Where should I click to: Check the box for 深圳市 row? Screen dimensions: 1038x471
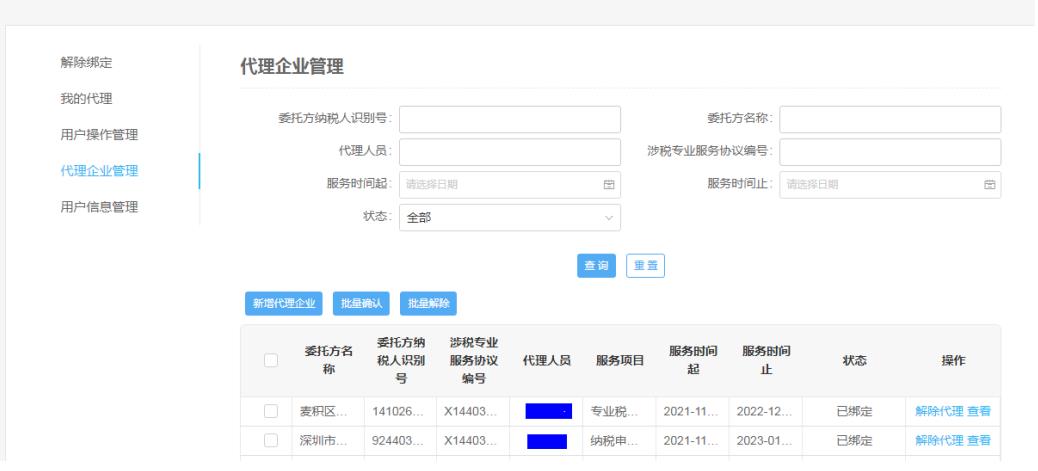[270, 441]
